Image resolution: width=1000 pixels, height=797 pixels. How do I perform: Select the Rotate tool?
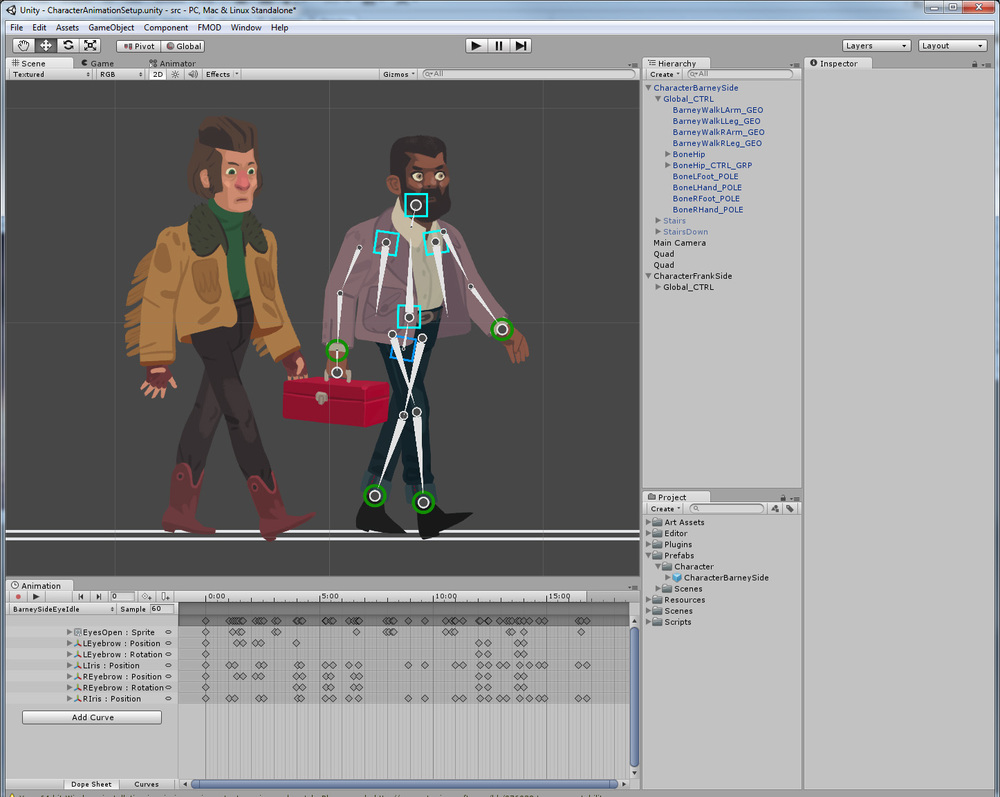[68, 46]
